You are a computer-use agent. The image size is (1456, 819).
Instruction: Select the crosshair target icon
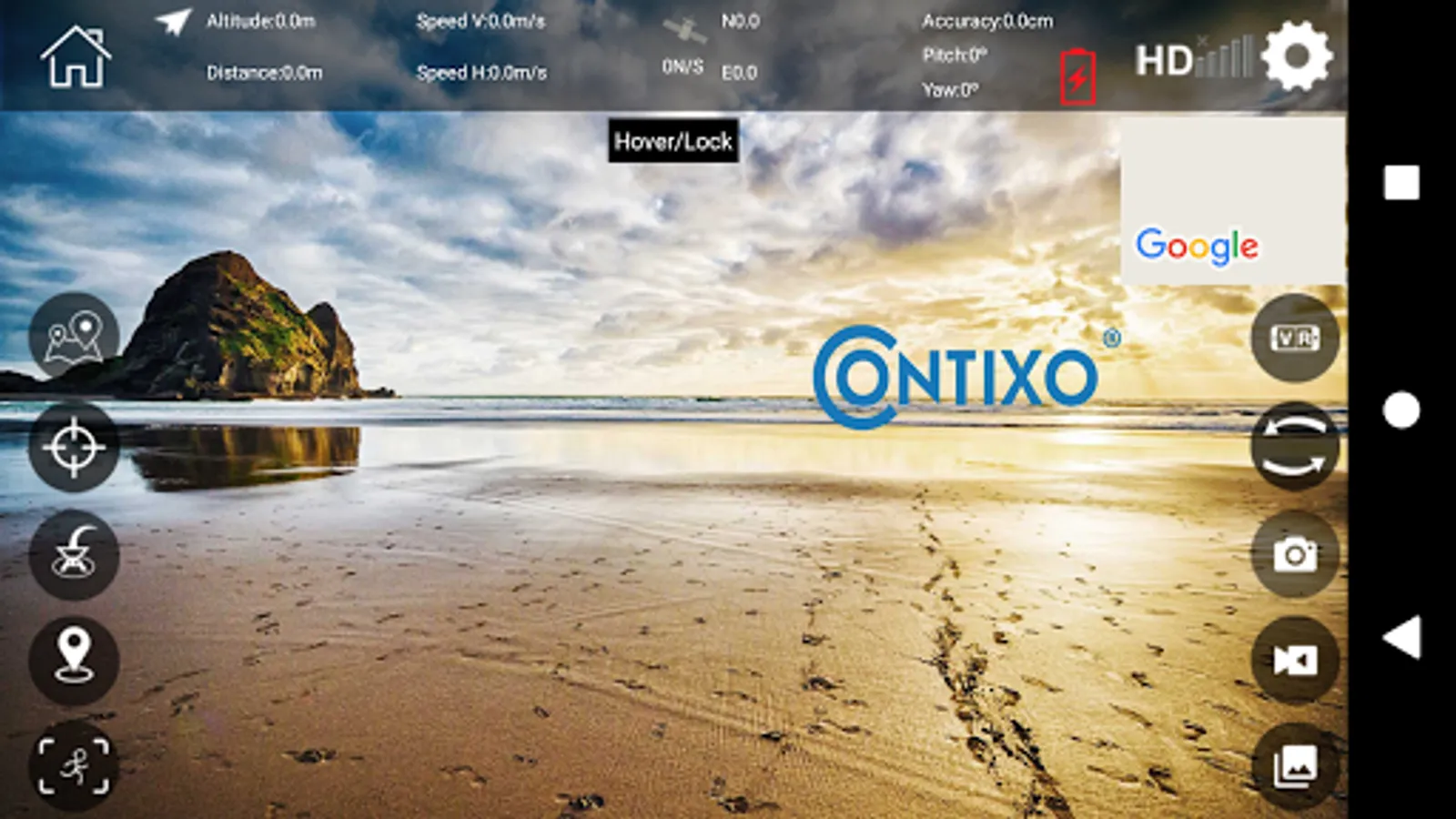(x=74, y=447)
